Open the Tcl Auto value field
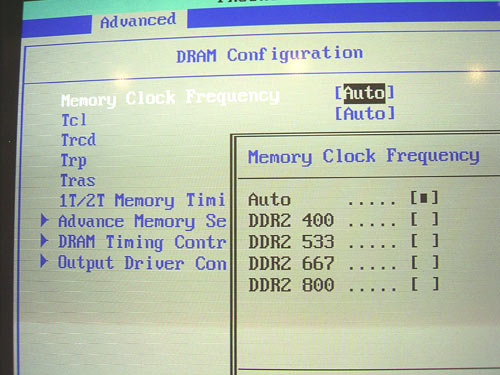 pos(365,114)
